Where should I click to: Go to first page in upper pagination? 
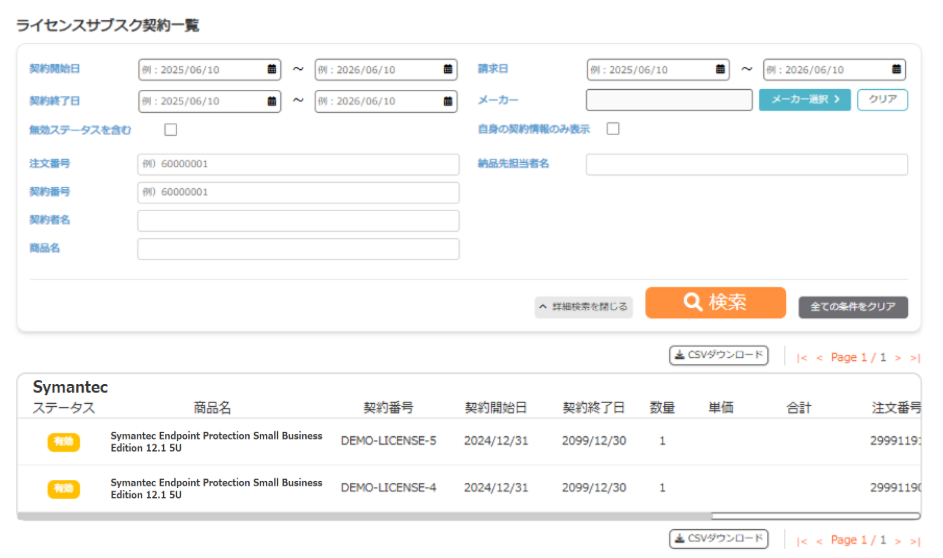(802, 358)
